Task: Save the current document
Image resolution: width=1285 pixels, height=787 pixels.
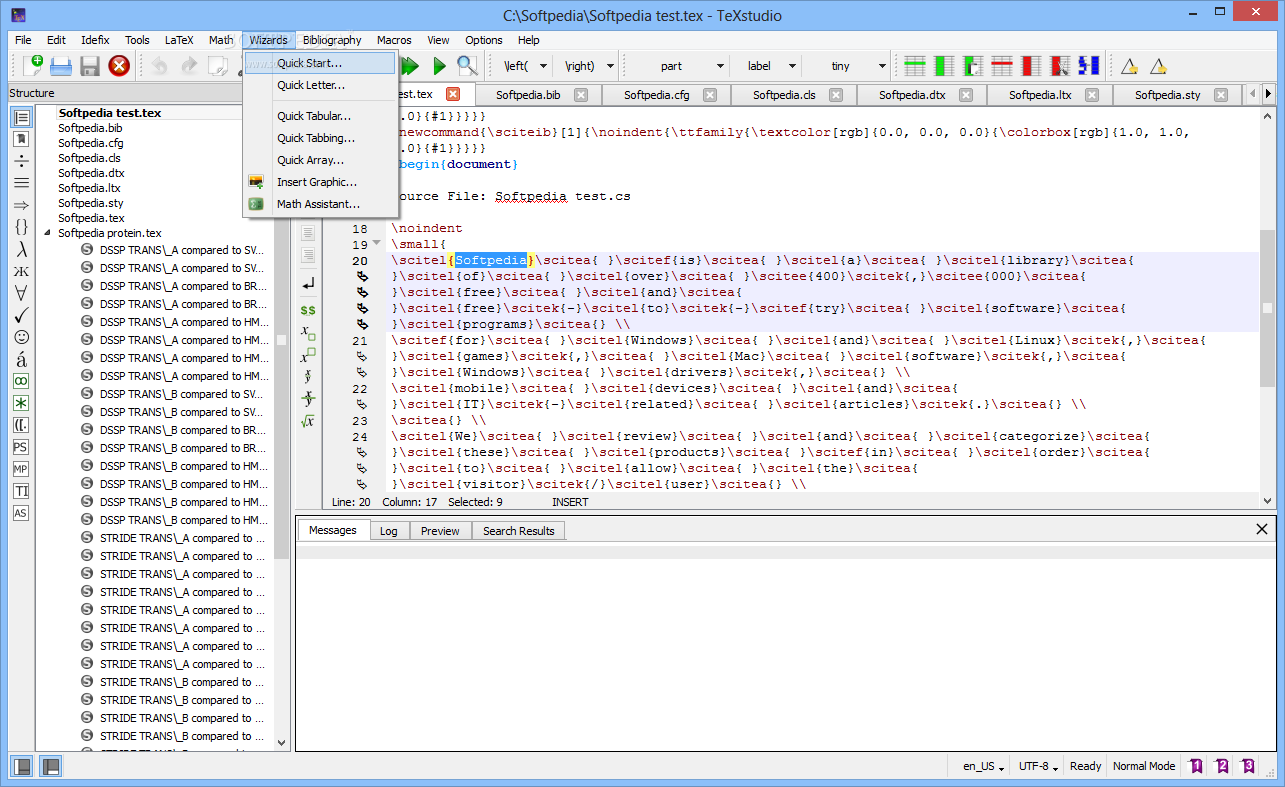Action: tap(90, 66)
